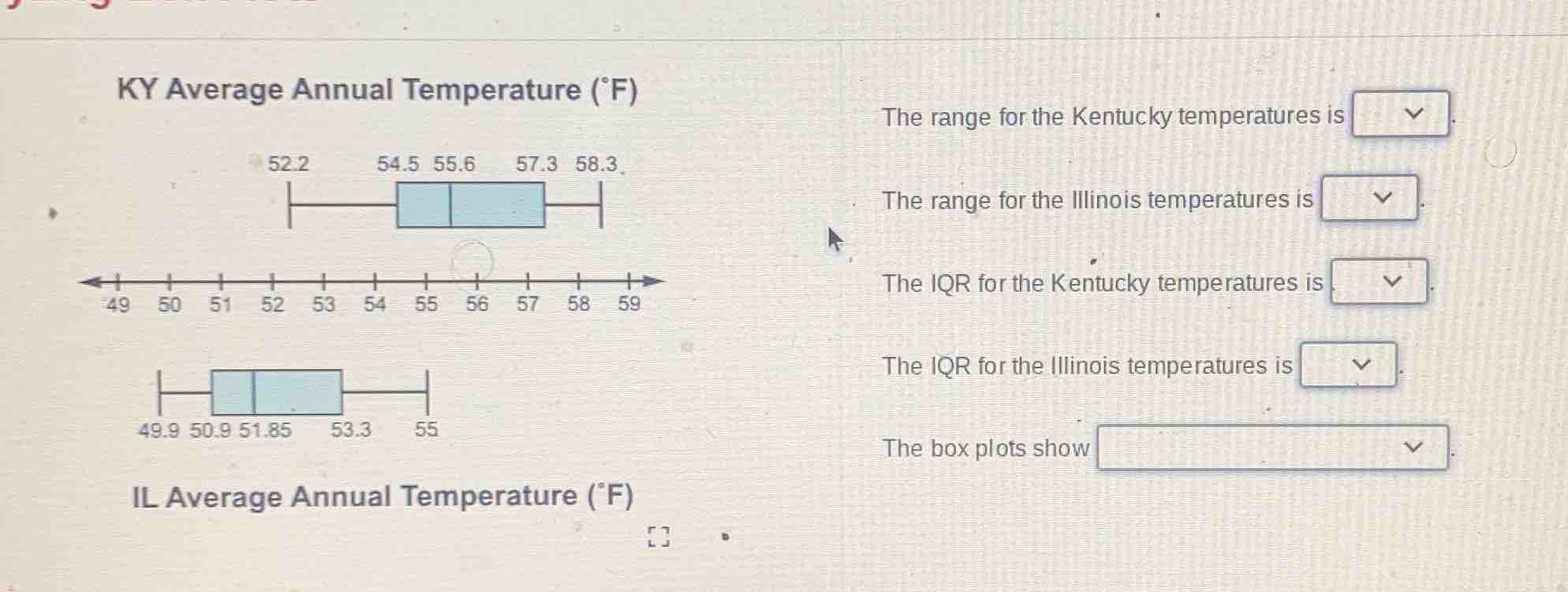1568x592 pixels.
Task: Expand the Kentucky IQR dropdown
Action: pos(1379,282)
